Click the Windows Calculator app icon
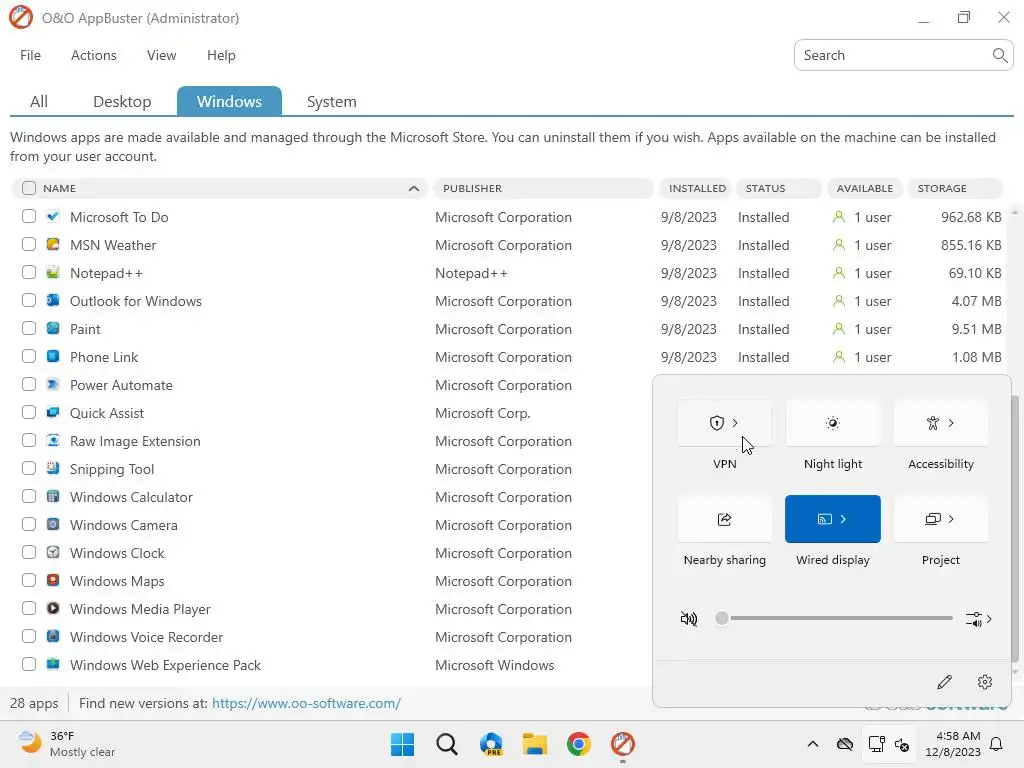 [53, 496]
